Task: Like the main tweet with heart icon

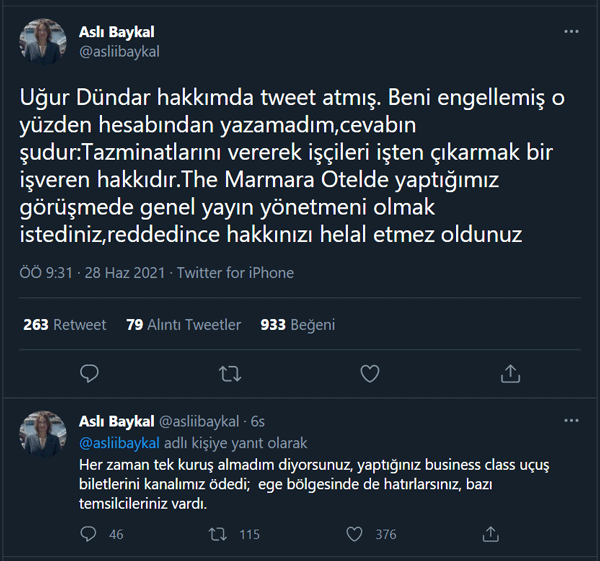Action: pos(370,374)
